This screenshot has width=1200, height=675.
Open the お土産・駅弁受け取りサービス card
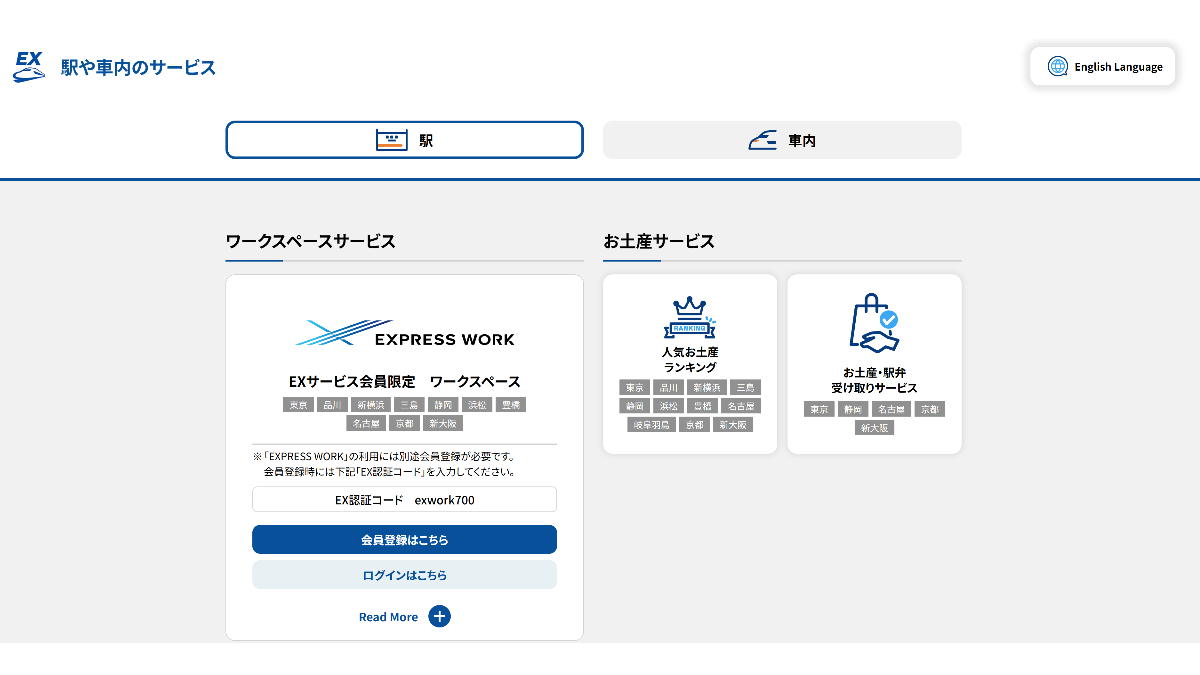click(874, 364)
